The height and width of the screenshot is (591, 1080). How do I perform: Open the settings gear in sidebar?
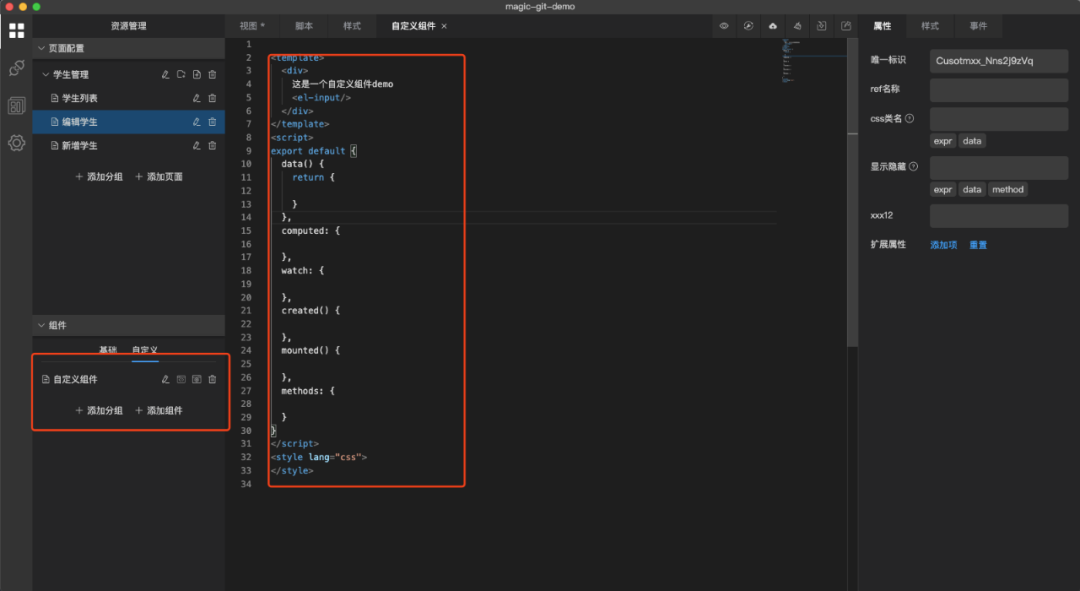17,143
